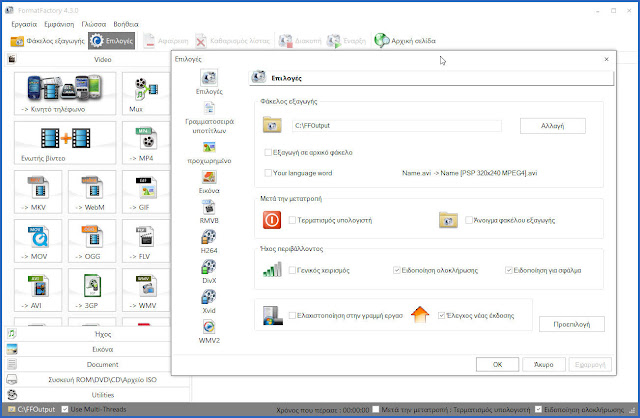Uncheck Έλεγχος νέας έκδοσης
640x418 pixels.
click(441, 315)
